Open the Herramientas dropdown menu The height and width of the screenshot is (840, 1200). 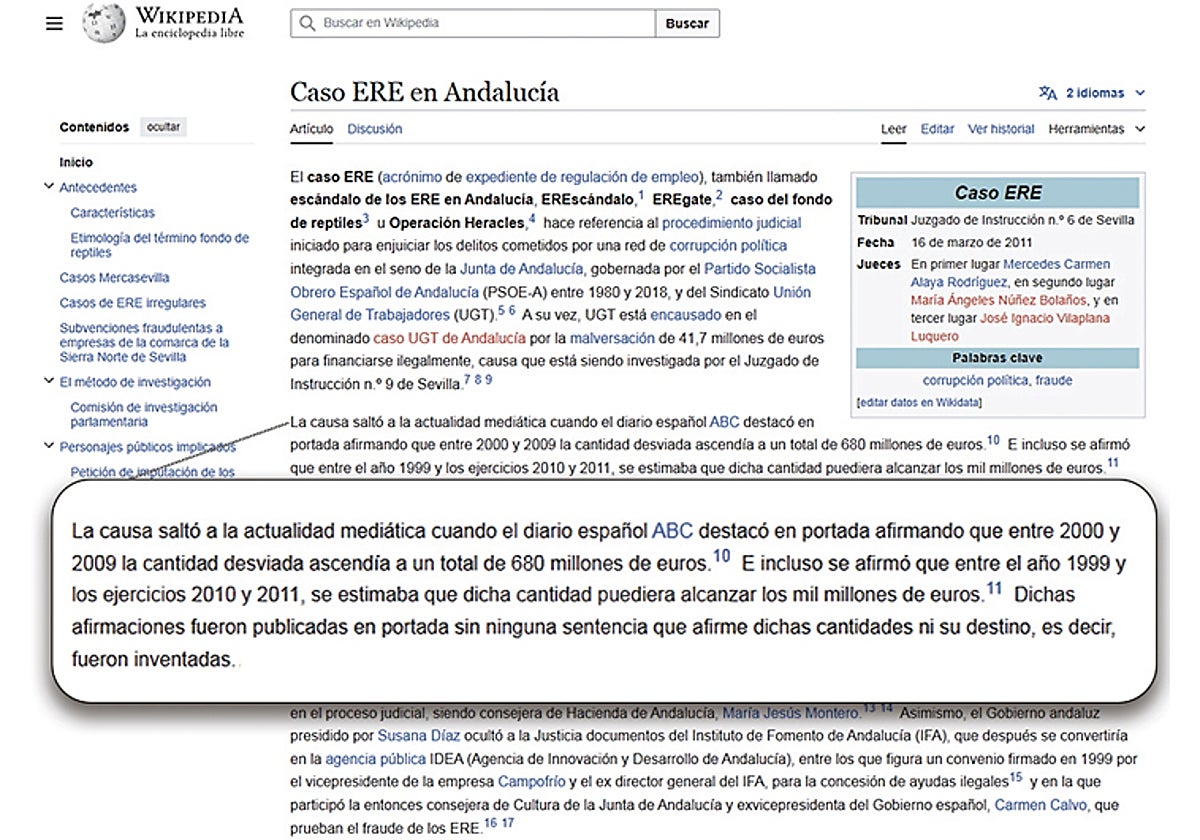[1096, 129]
